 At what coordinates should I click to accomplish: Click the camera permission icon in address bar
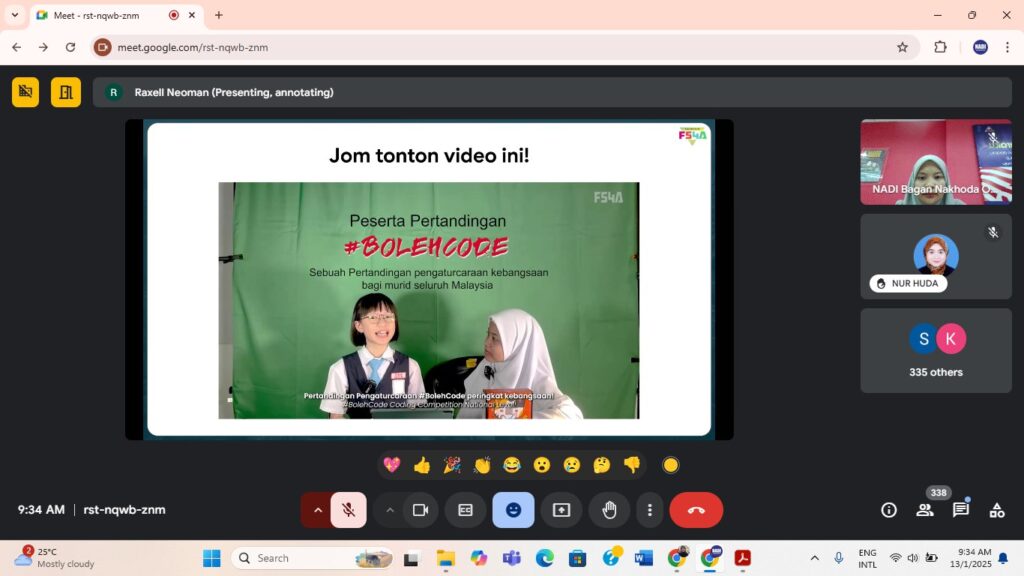103,47
